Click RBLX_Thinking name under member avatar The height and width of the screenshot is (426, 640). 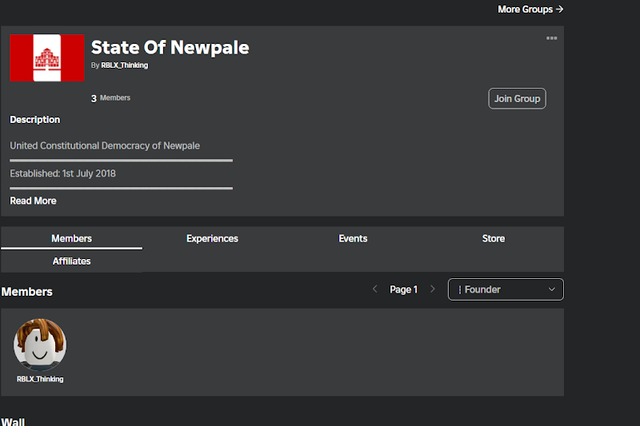pos(40,379)
